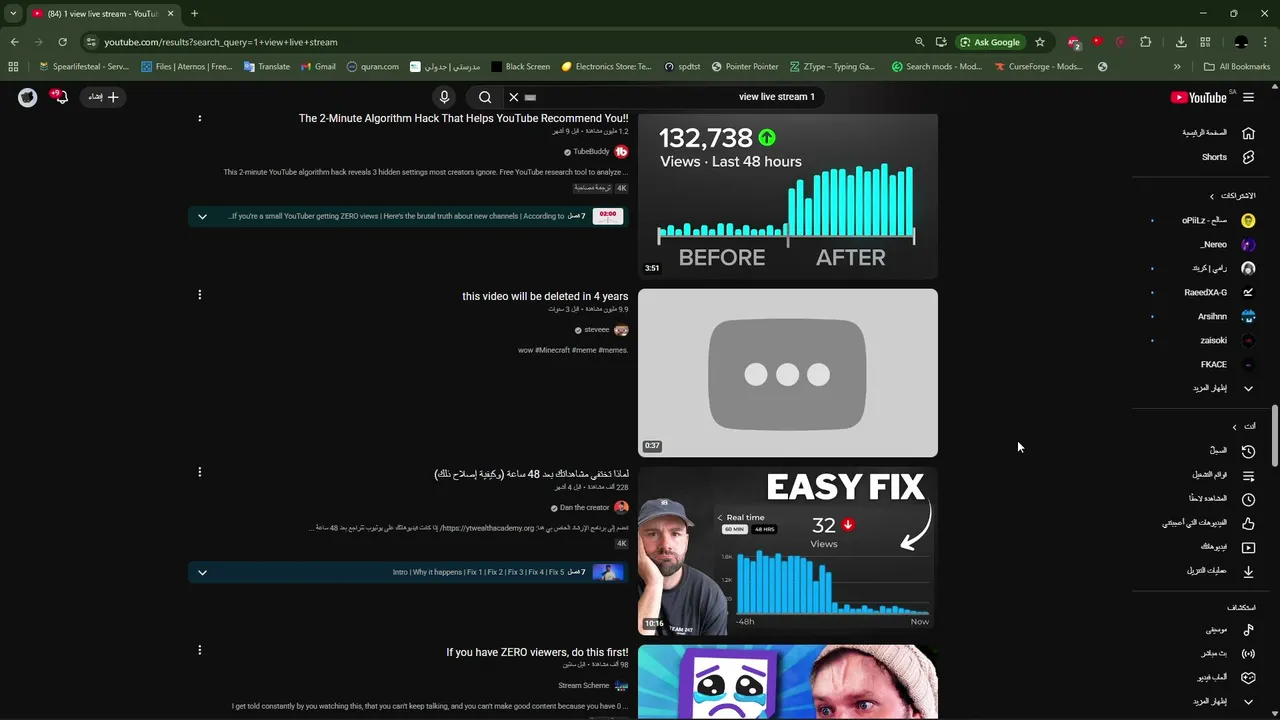Open Chrome three-dot menu
Image resolution: width=1280 pixels, height=720 pixels.
point(1265,42)
